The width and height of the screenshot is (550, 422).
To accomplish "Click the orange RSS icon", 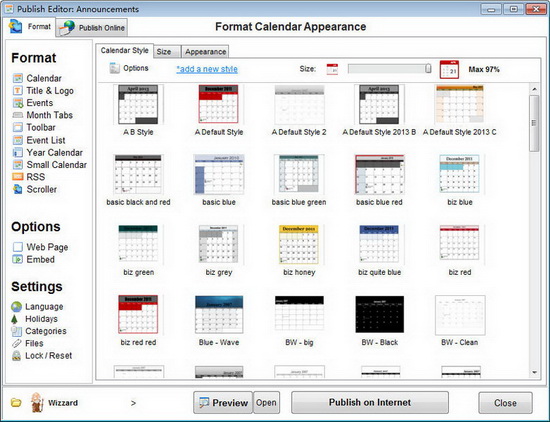I will (x=18, y=177).
